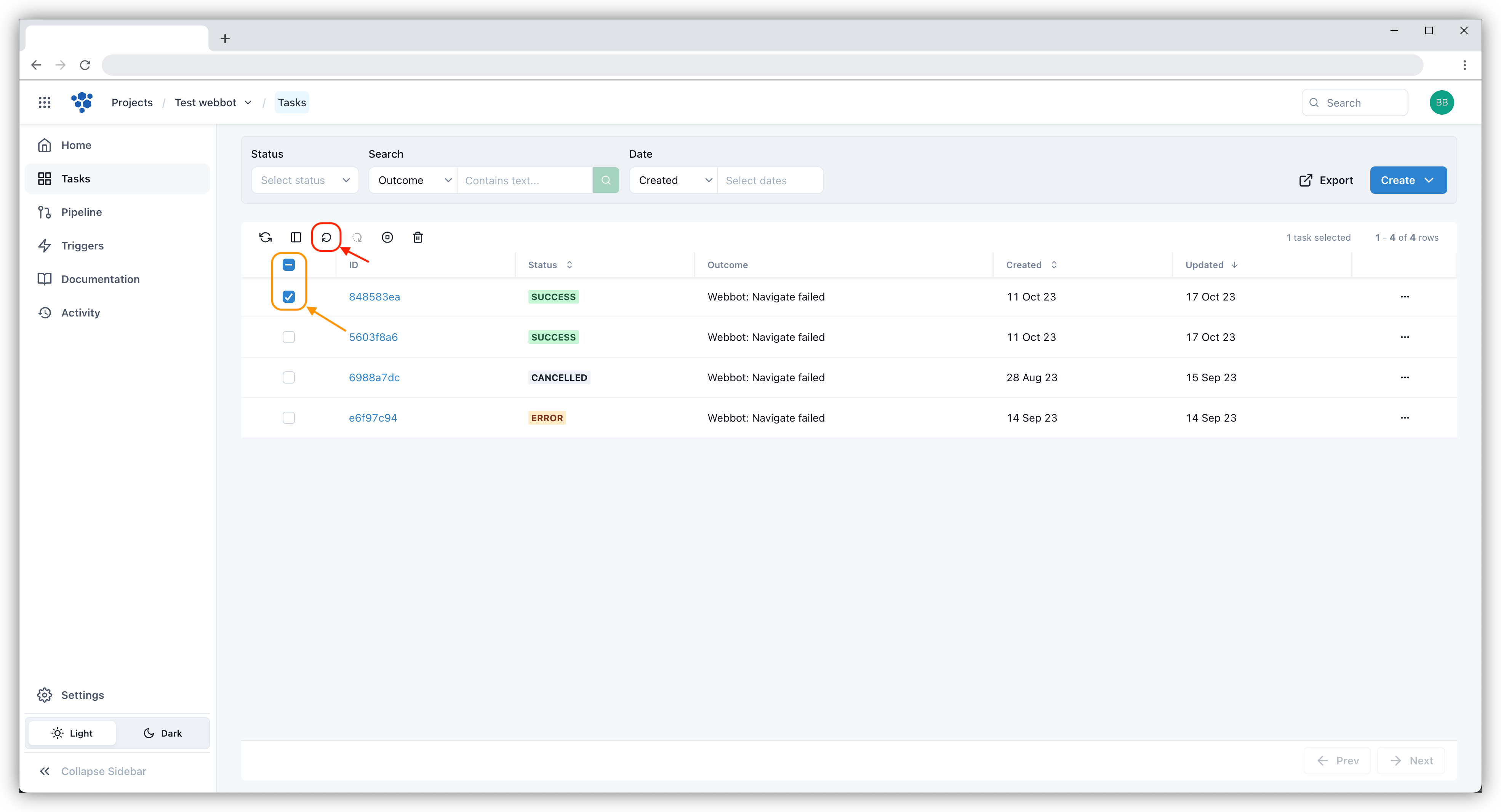Clear the select-all checkbox in table header

click(x=288, y=264)
